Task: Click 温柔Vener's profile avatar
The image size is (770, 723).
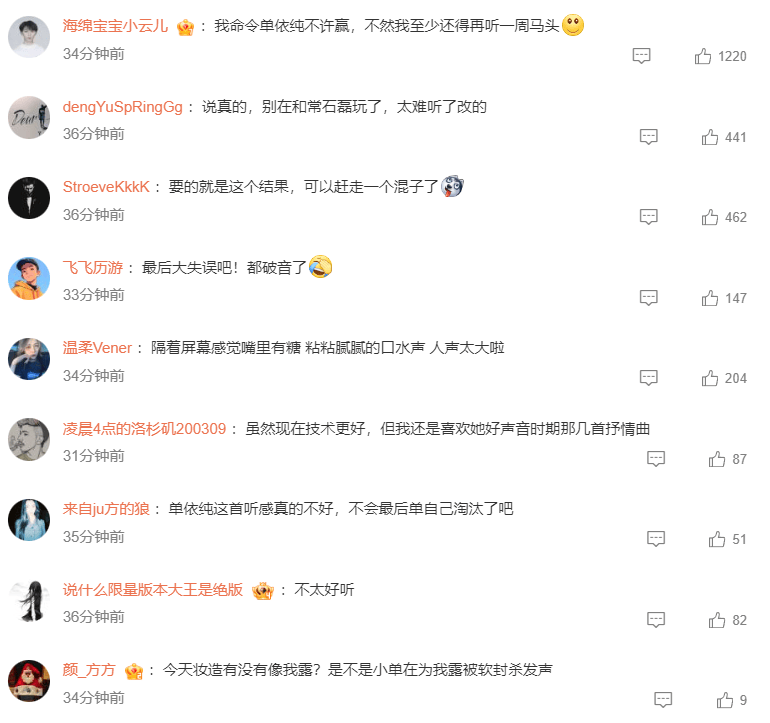Action: coord(29,359)
